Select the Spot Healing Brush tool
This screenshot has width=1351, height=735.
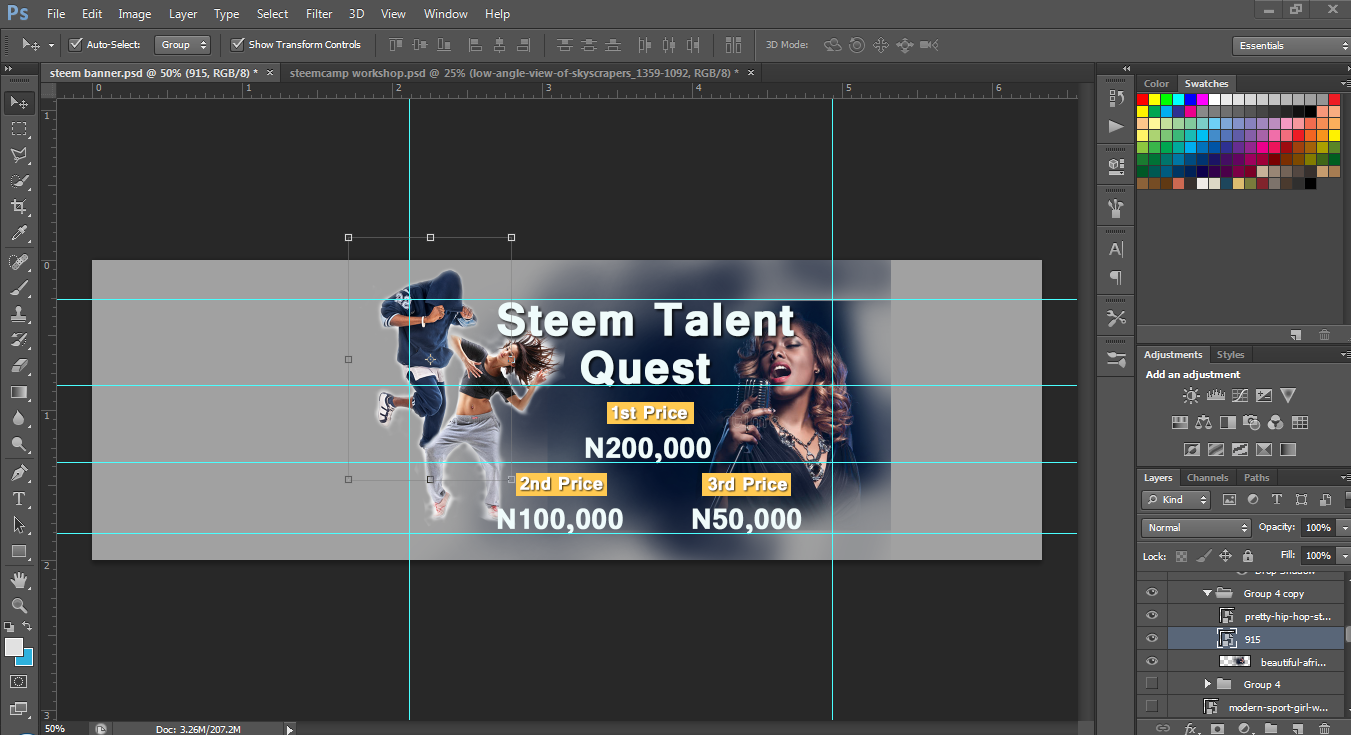[x=19, y=262]
